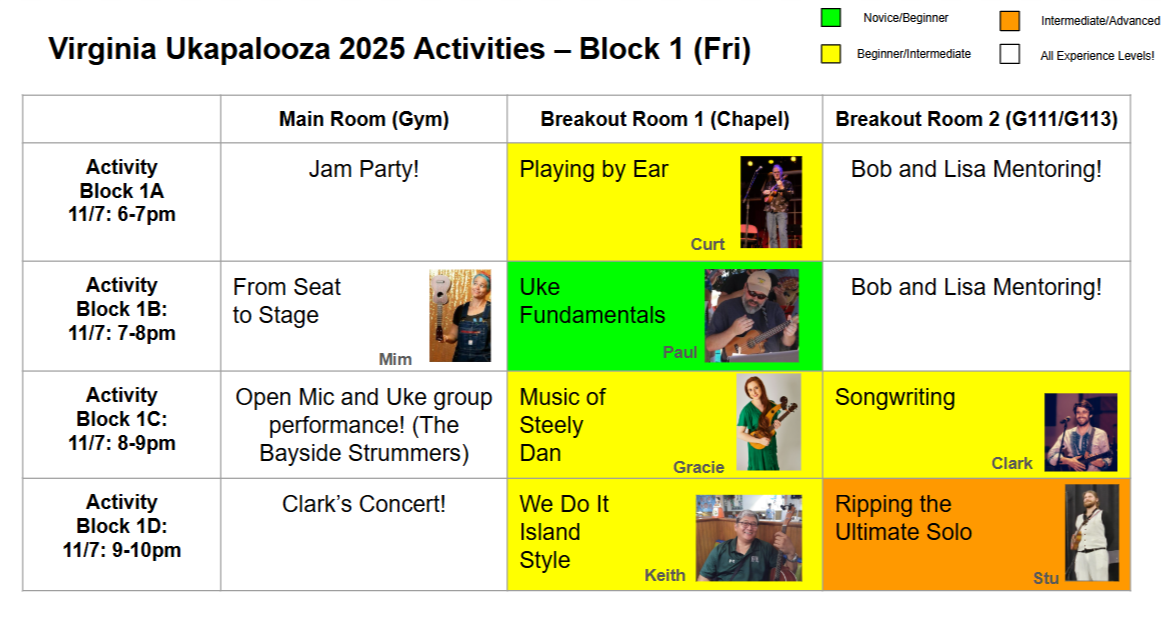Click Mim's photo holding a ukulele

point(460,316)
